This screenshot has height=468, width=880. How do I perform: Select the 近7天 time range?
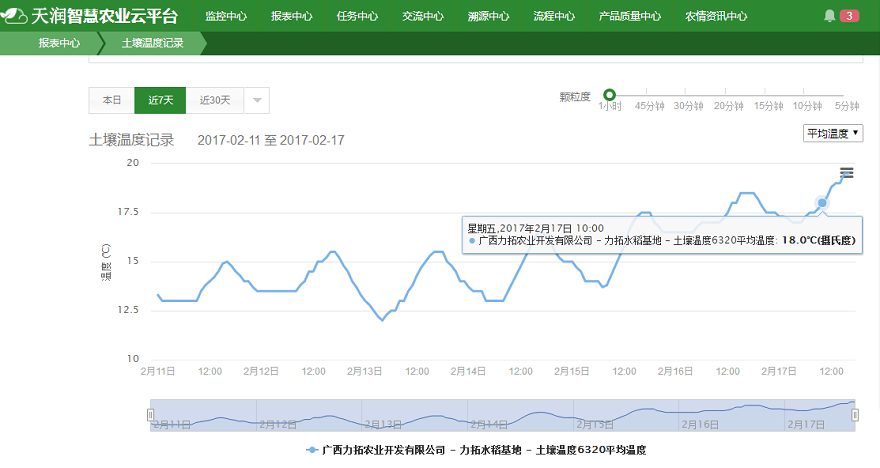coord(160,100)
